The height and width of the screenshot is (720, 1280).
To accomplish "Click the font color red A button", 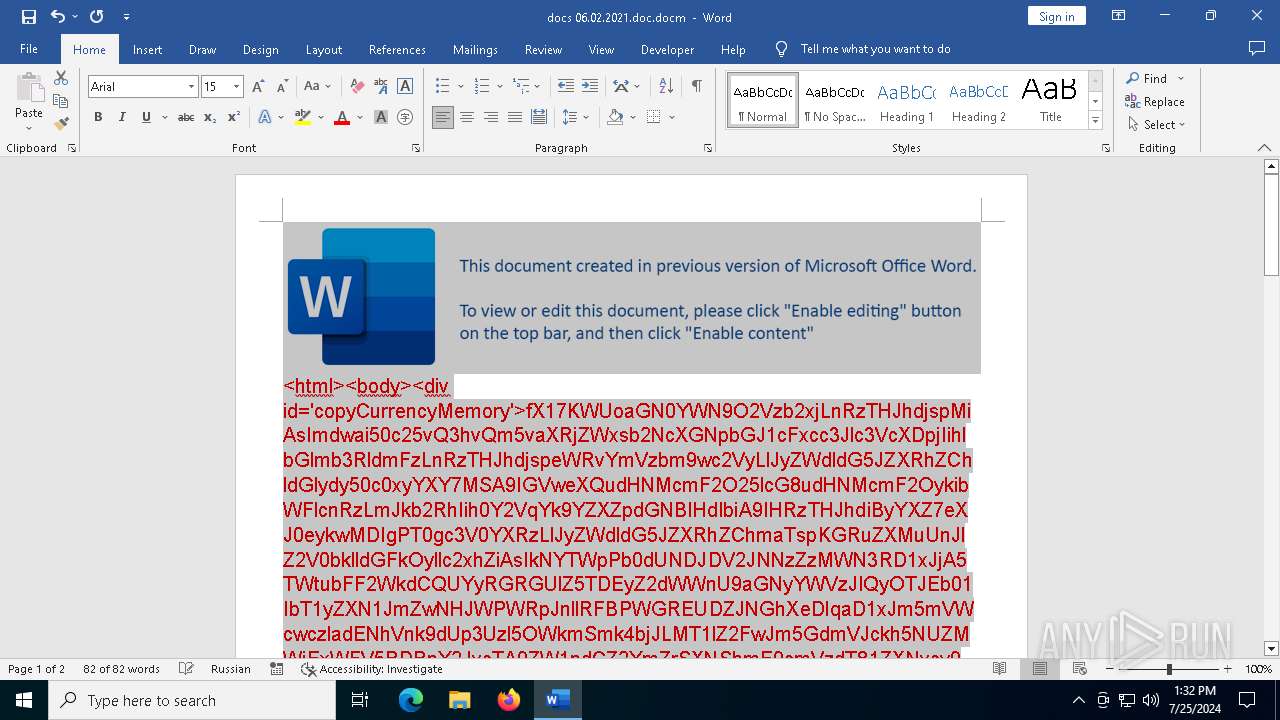I will tap(342, 117).
